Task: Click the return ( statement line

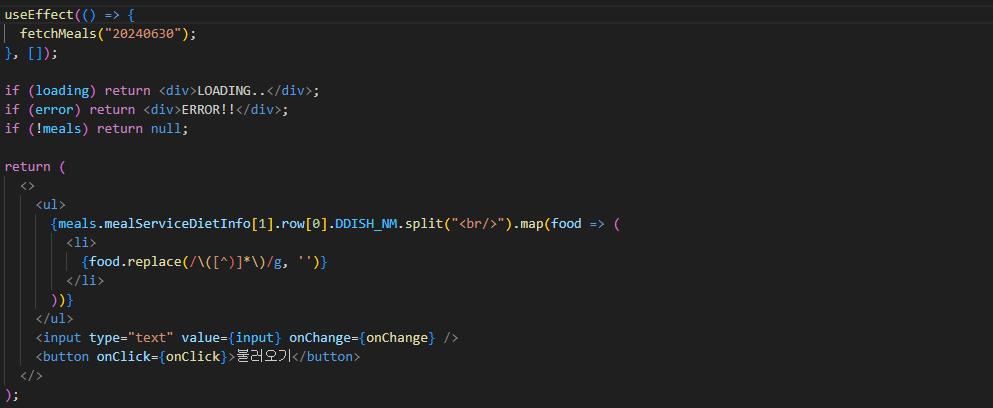Action: (35, 167)
